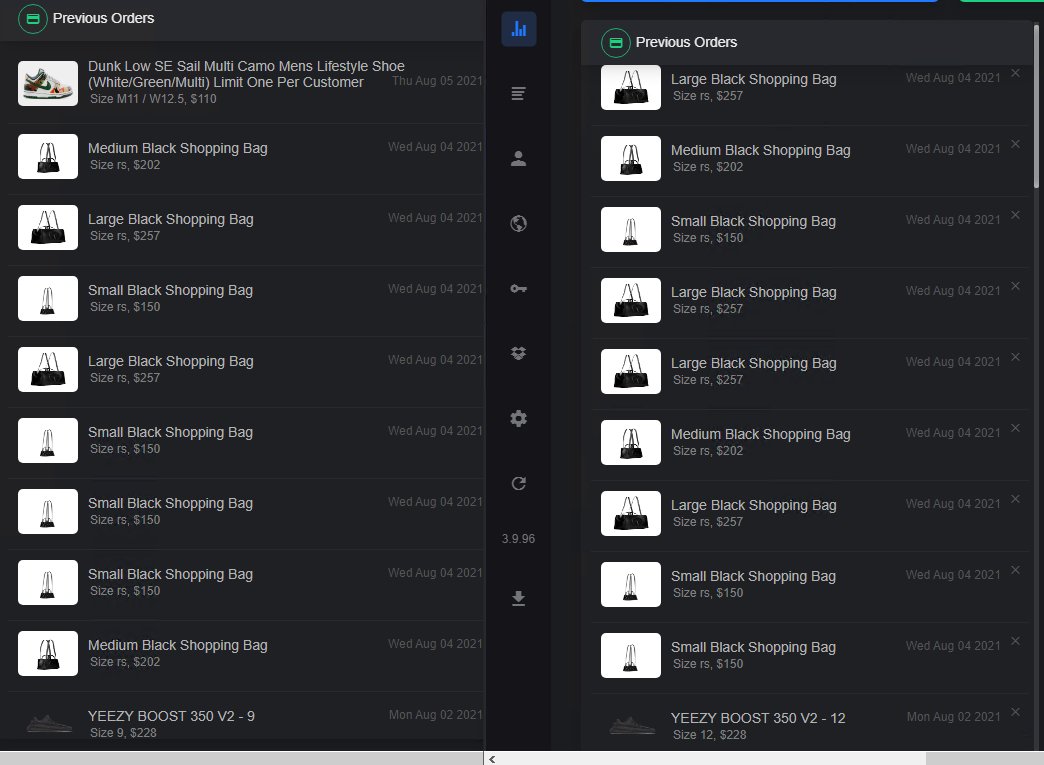Click Mon Aug 02 2021 in left panel
This screenshot has width=1044, height=765.
(435, 714)
